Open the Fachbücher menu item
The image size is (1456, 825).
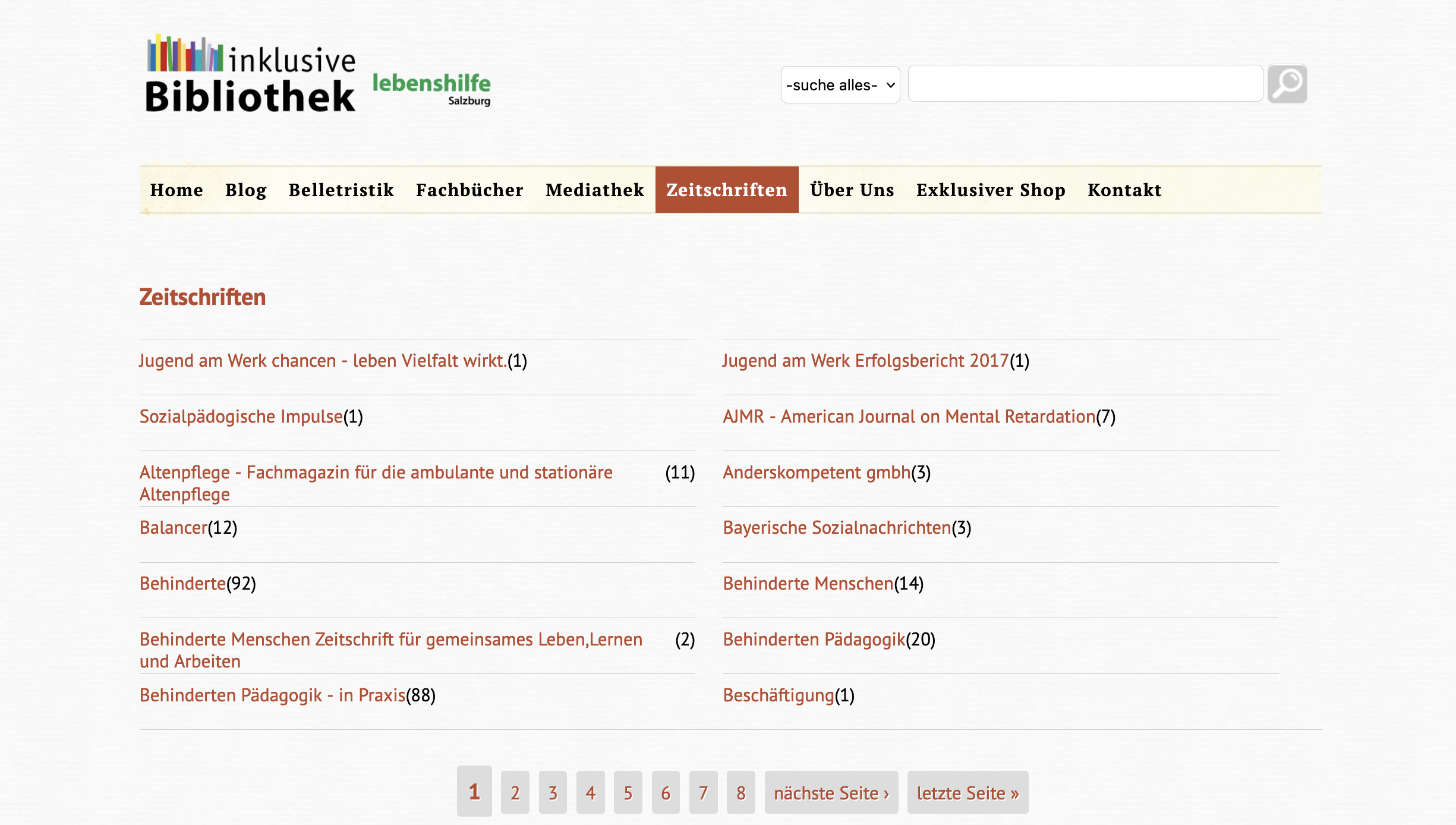(x=469, y=190)
